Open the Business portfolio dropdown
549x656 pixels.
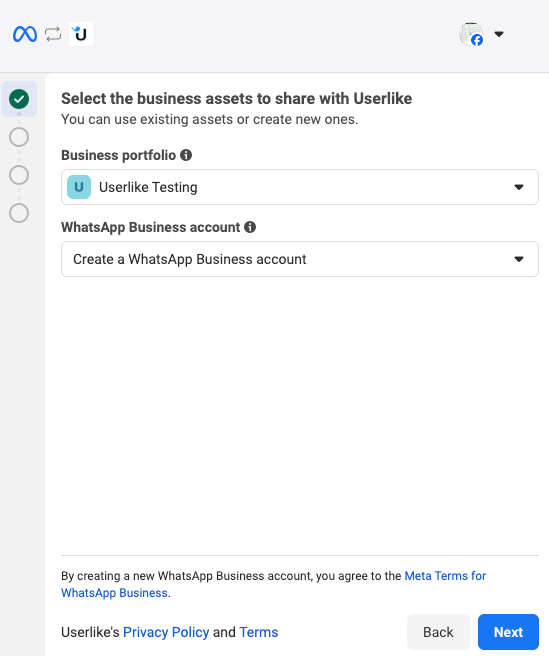point(300,187)
